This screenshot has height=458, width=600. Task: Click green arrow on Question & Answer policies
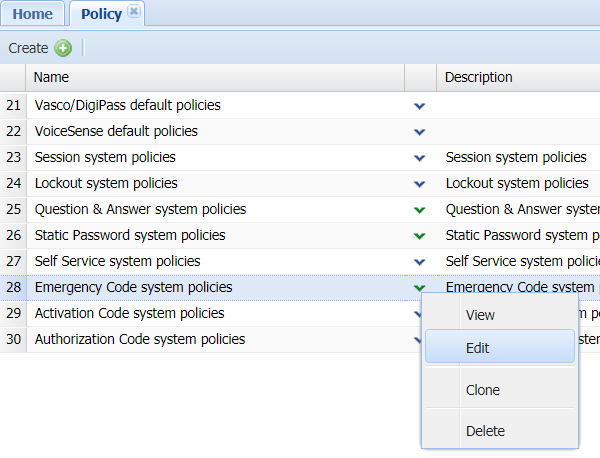(420, 209)
